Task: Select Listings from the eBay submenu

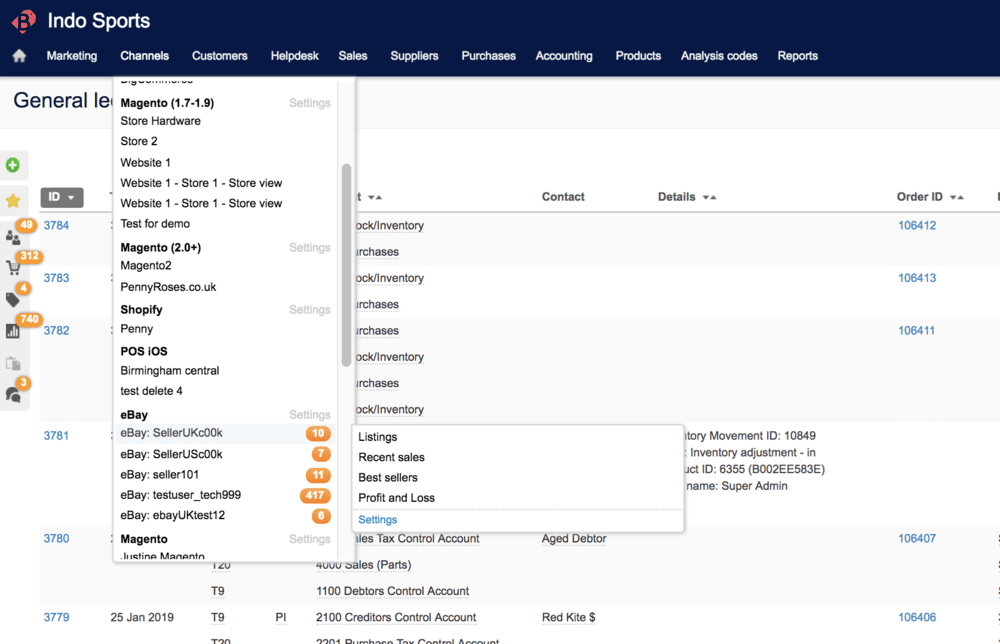Action: click(378, 437)
